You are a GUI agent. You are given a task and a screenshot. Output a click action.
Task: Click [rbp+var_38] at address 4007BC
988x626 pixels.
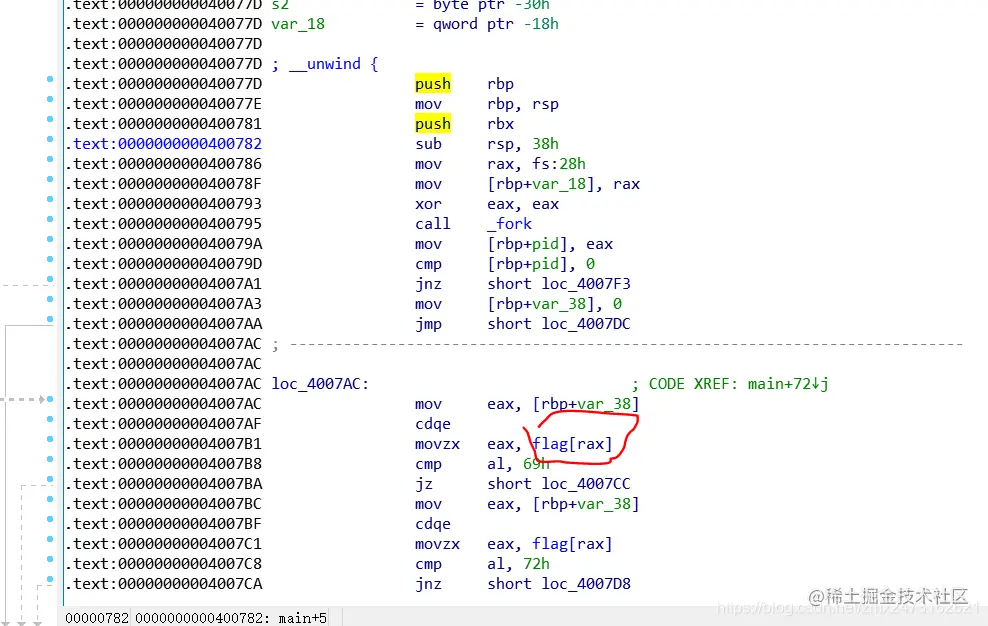click(586, 504)
